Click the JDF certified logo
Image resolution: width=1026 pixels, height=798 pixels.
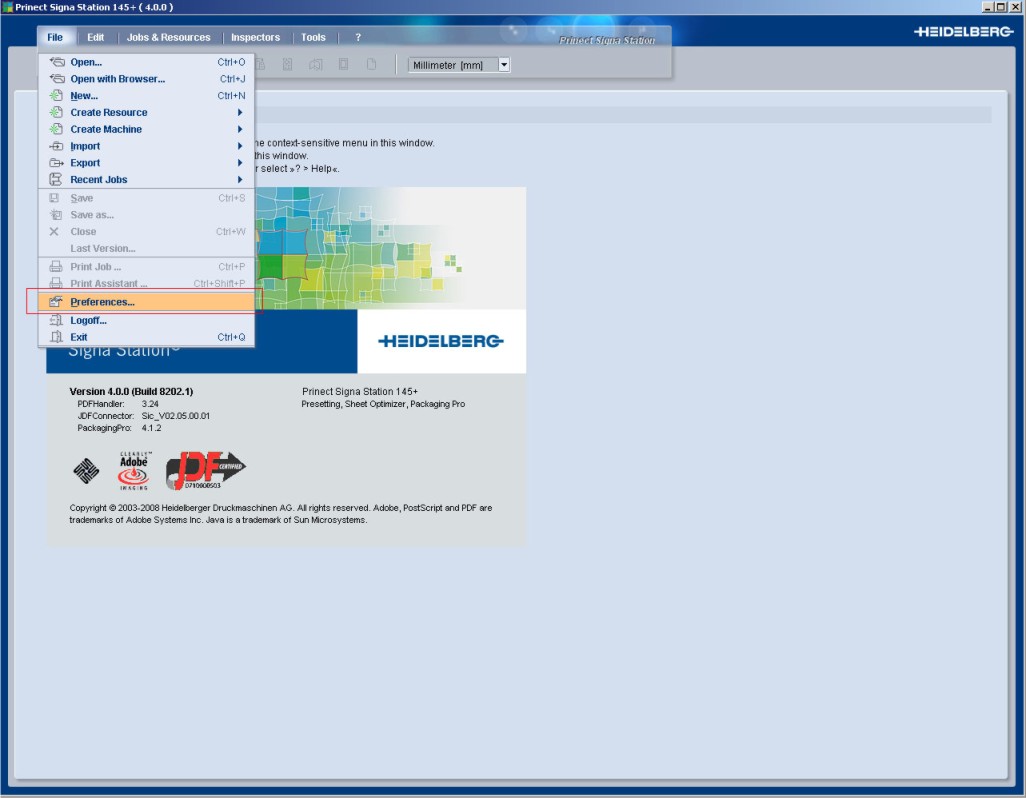pyautogui.click(x=205, y=470)
